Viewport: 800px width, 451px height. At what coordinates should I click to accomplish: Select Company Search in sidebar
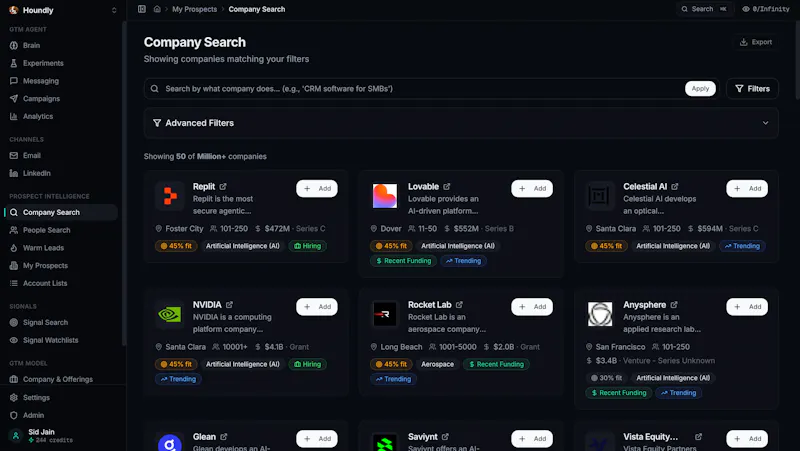61,212
